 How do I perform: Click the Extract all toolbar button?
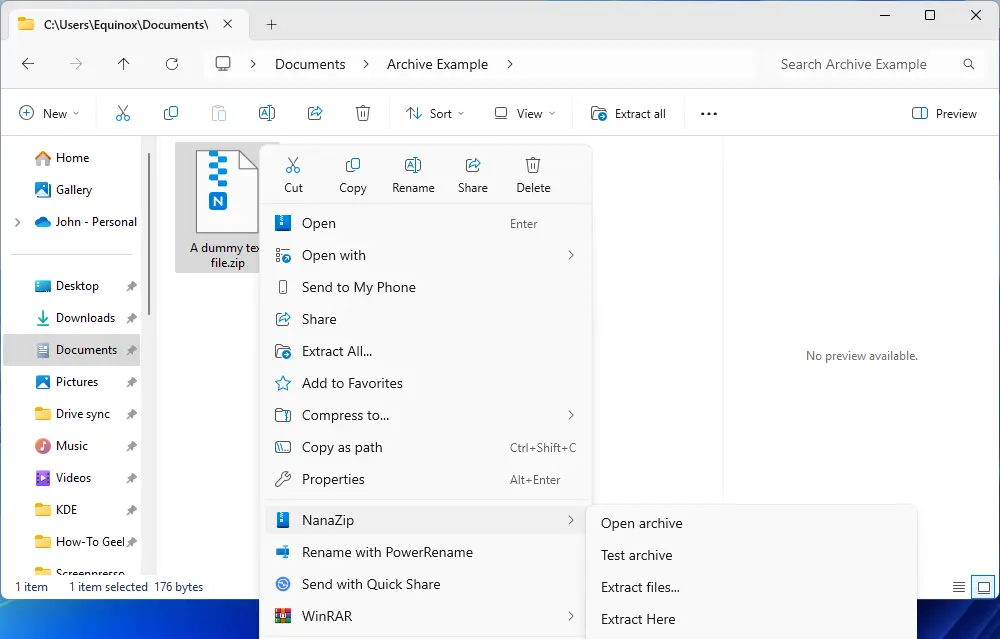click(628, 114)
